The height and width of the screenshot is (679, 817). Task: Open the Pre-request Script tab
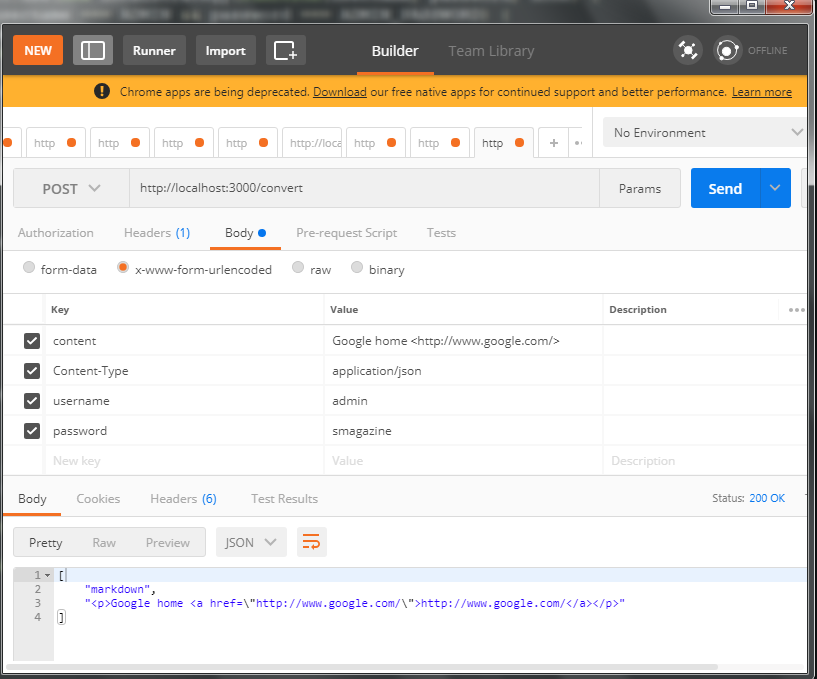(x=346, y=233)
